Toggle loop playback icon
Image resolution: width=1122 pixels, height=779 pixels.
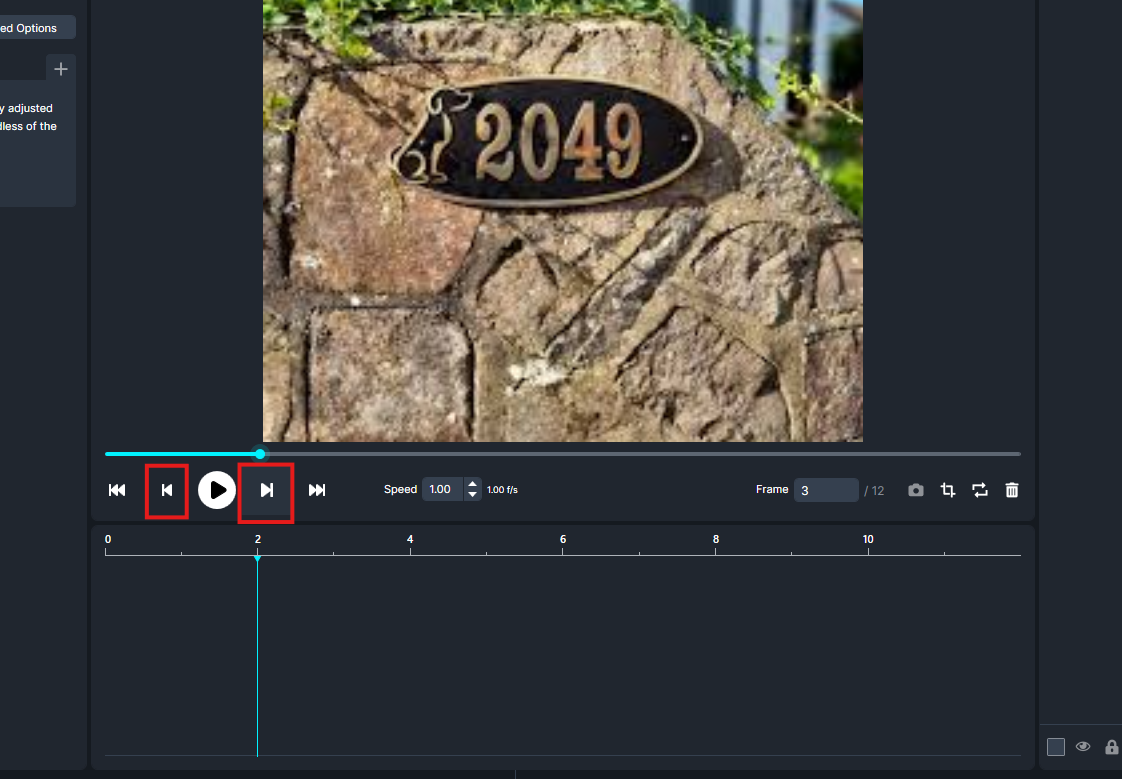tap(980, 490)
